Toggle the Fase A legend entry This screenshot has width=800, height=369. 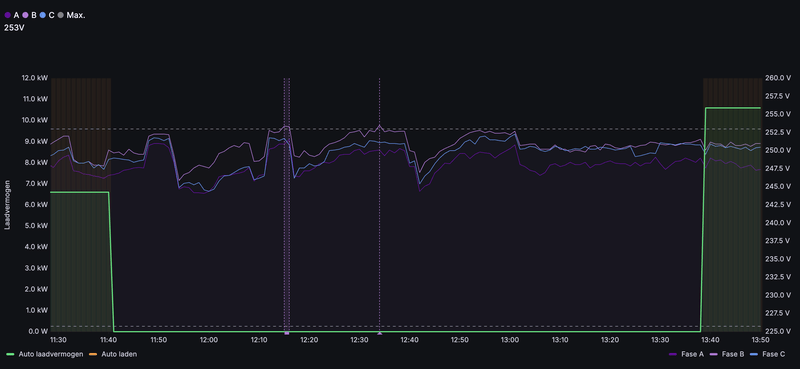click(x=686, y=353)
